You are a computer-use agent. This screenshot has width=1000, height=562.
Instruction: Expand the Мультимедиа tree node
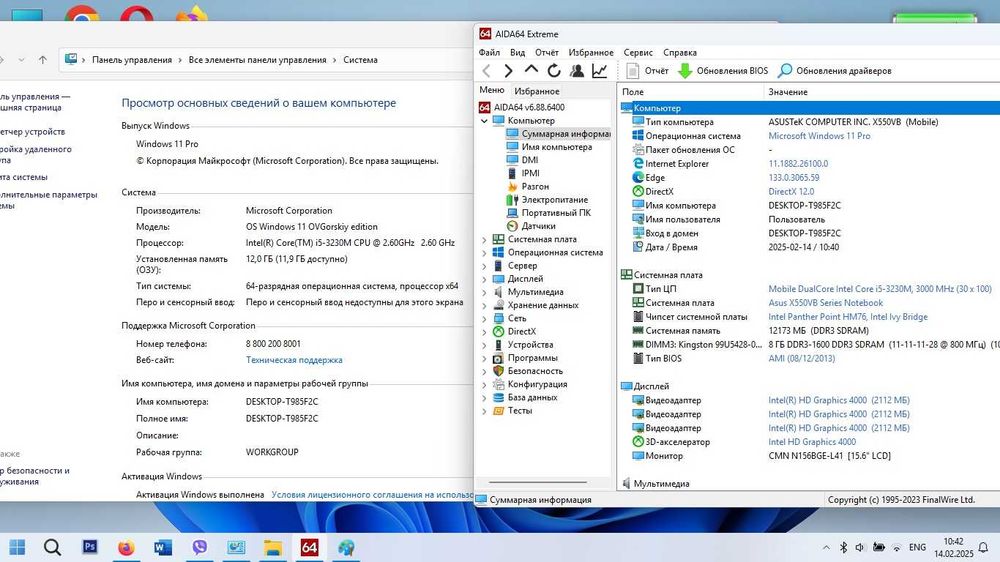(484, 292)
